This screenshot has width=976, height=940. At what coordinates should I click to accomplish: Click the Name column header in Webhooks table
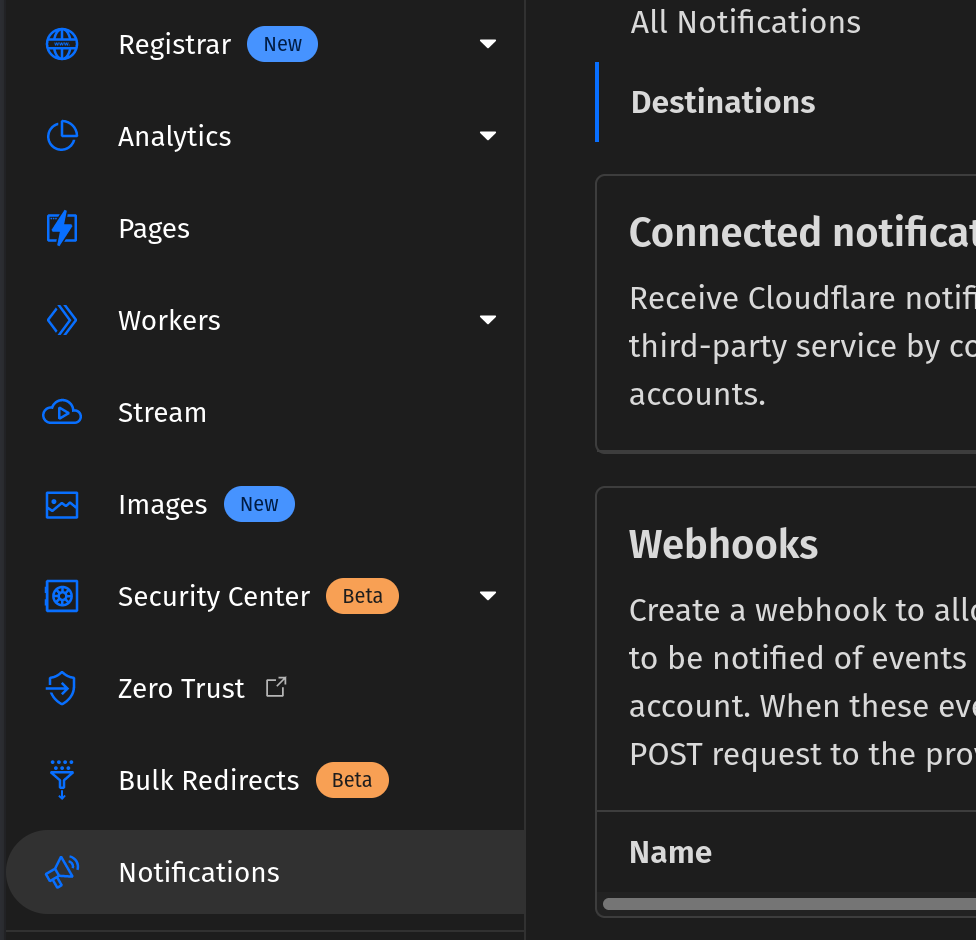(670, 852)
